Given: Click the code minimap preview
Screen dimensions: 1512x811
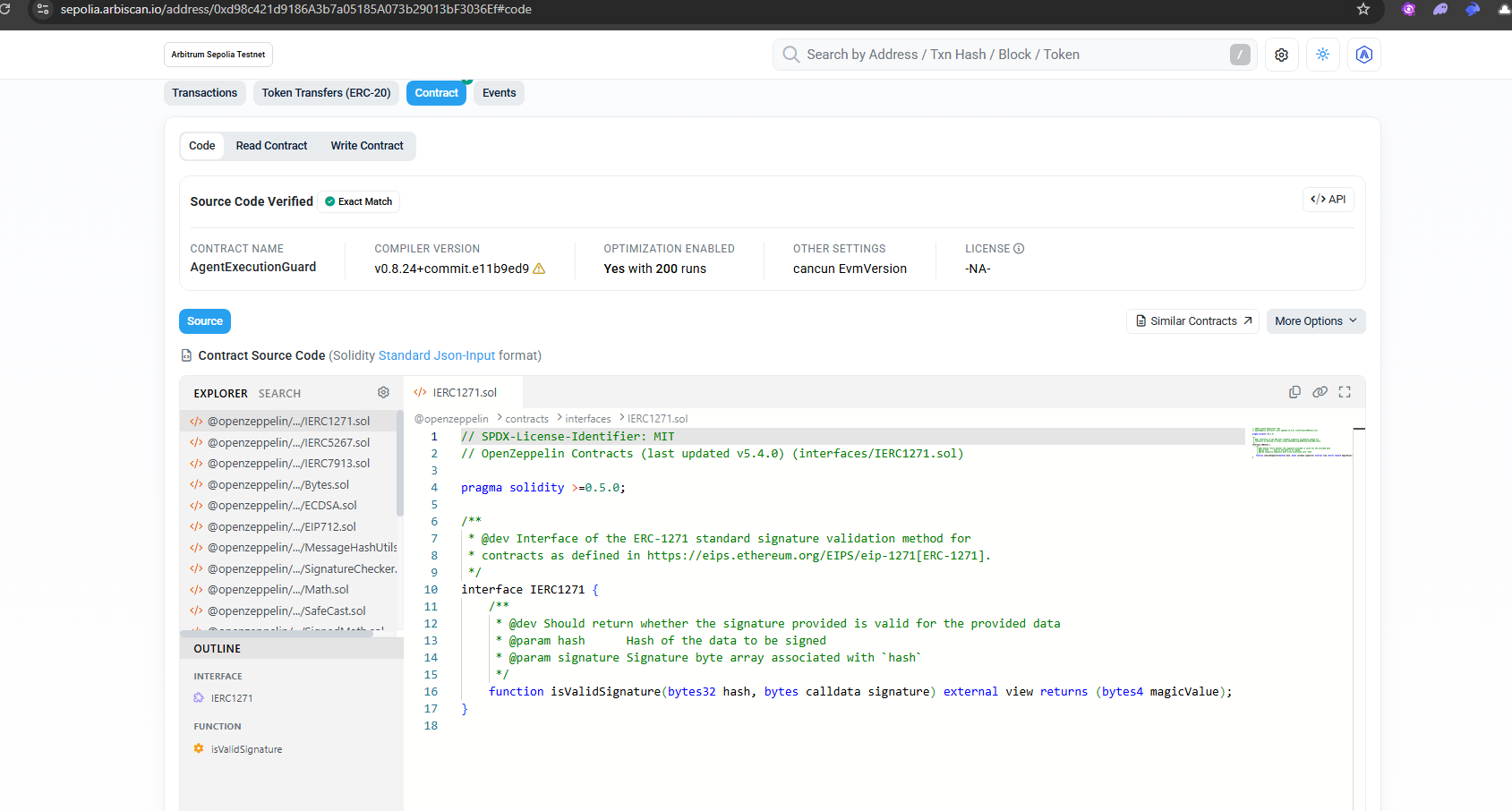Looking at the screenshot, I should (1302, 443).
